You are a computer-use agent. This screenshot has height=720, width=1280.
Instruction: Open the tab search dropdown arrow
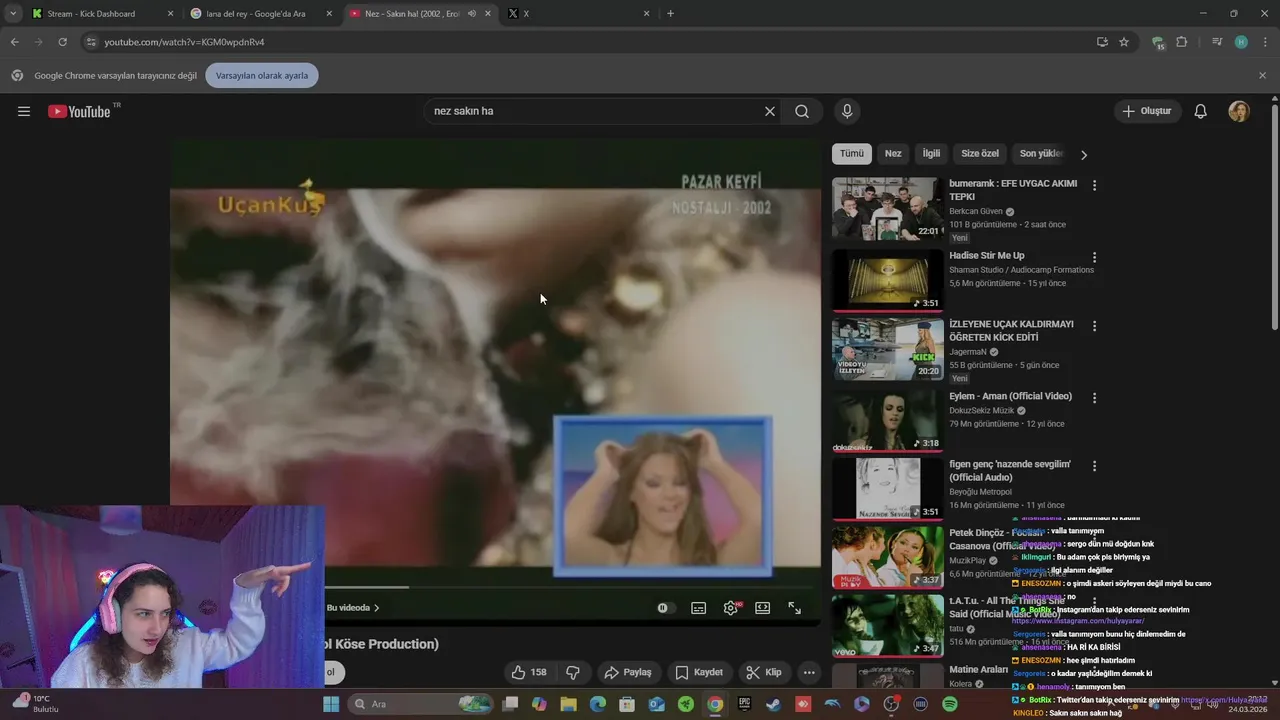pyautogui.click(x=12, y=13)
